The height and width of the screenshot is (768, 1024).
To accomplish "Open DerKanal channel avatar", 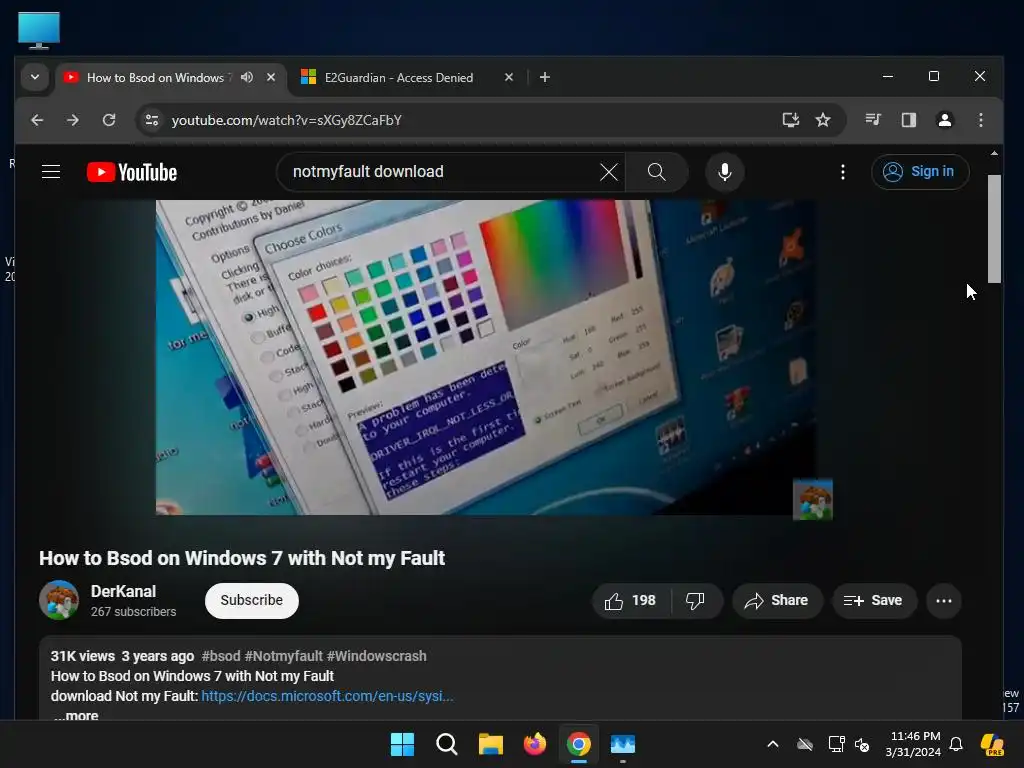I will [x=59, y=600].
